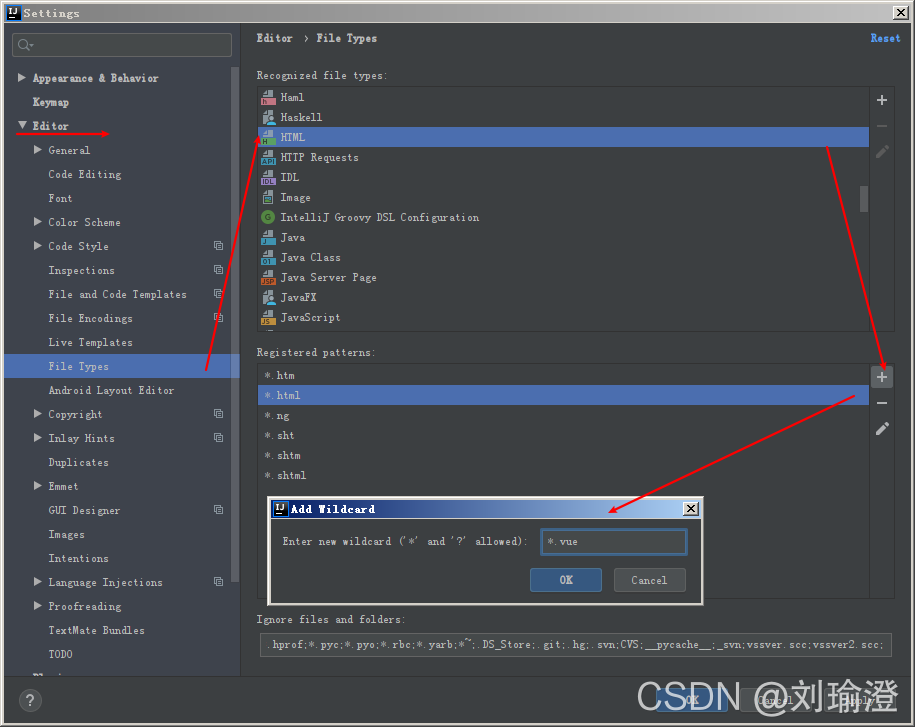Expand the General node

point(38,149)
